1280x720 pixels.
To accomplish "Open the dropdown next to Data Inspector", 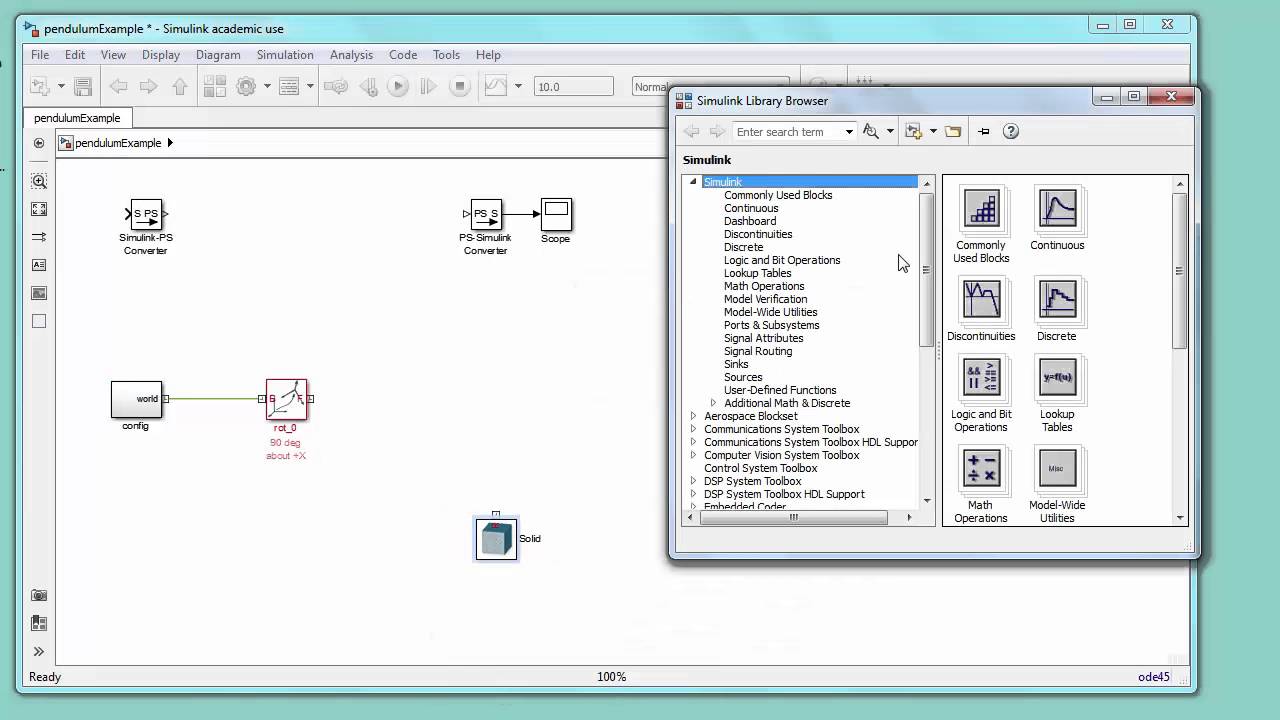I will click(518, 87).
